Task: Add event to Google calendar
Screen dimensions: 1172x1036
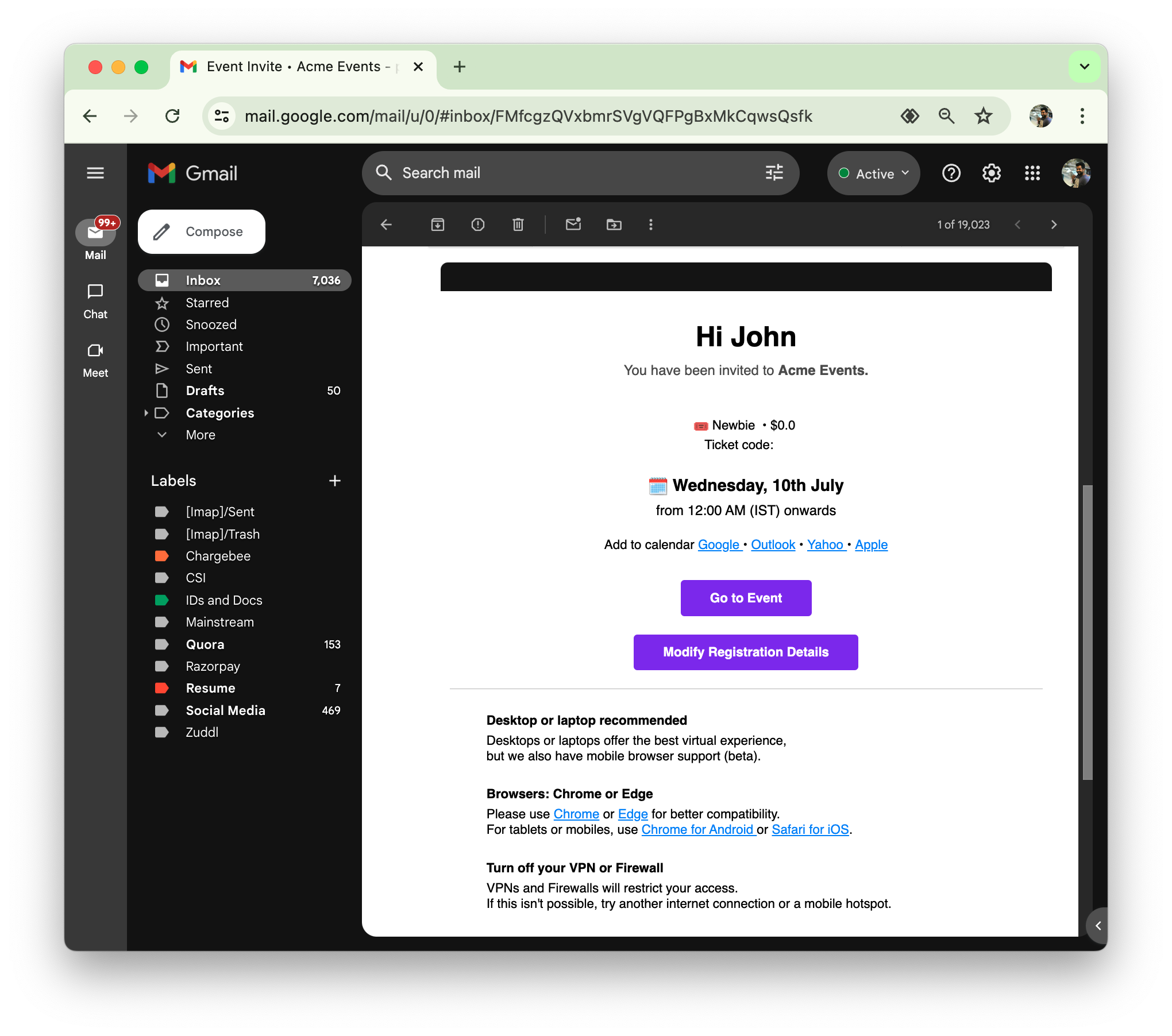Action: [x=718, y=544]
